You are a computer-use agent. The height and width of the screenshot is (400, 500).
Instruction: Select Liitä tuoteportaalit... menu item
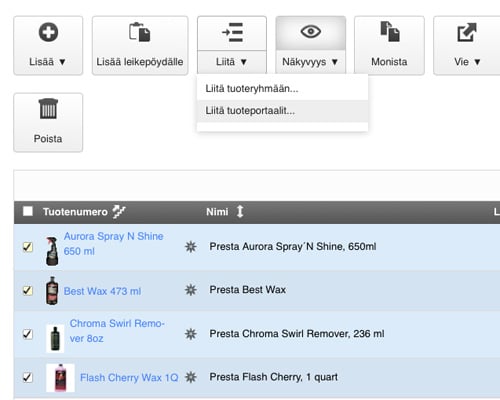click(x=282, y=111)
